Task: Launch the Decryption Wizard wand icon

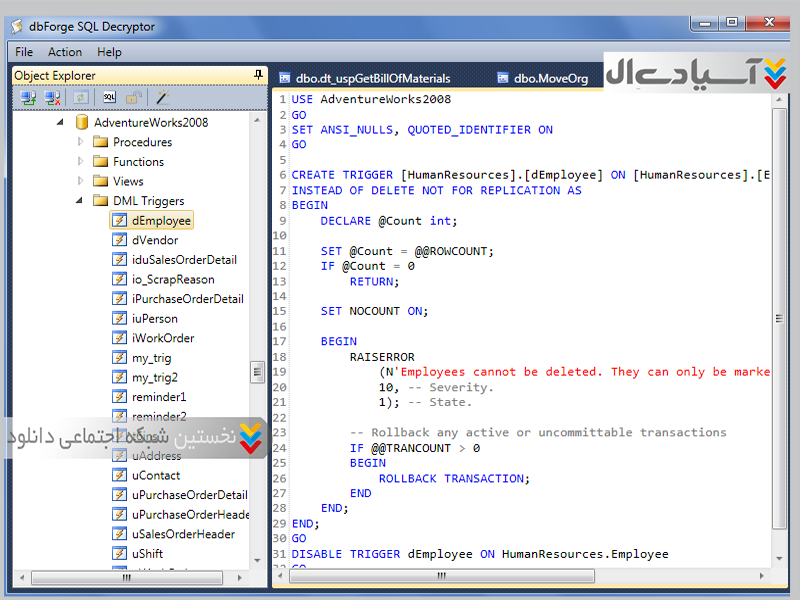Action: coord(162,98)
